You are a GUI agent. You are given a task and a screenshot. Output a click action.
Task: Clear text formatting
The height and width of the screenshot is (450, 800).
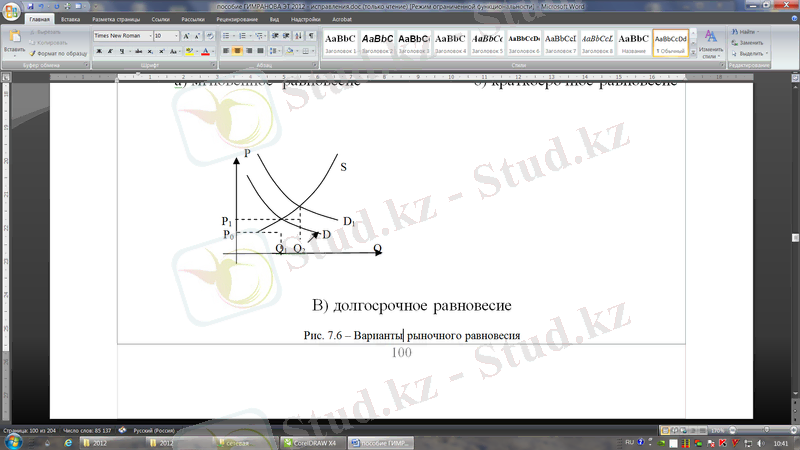[210, 36]
